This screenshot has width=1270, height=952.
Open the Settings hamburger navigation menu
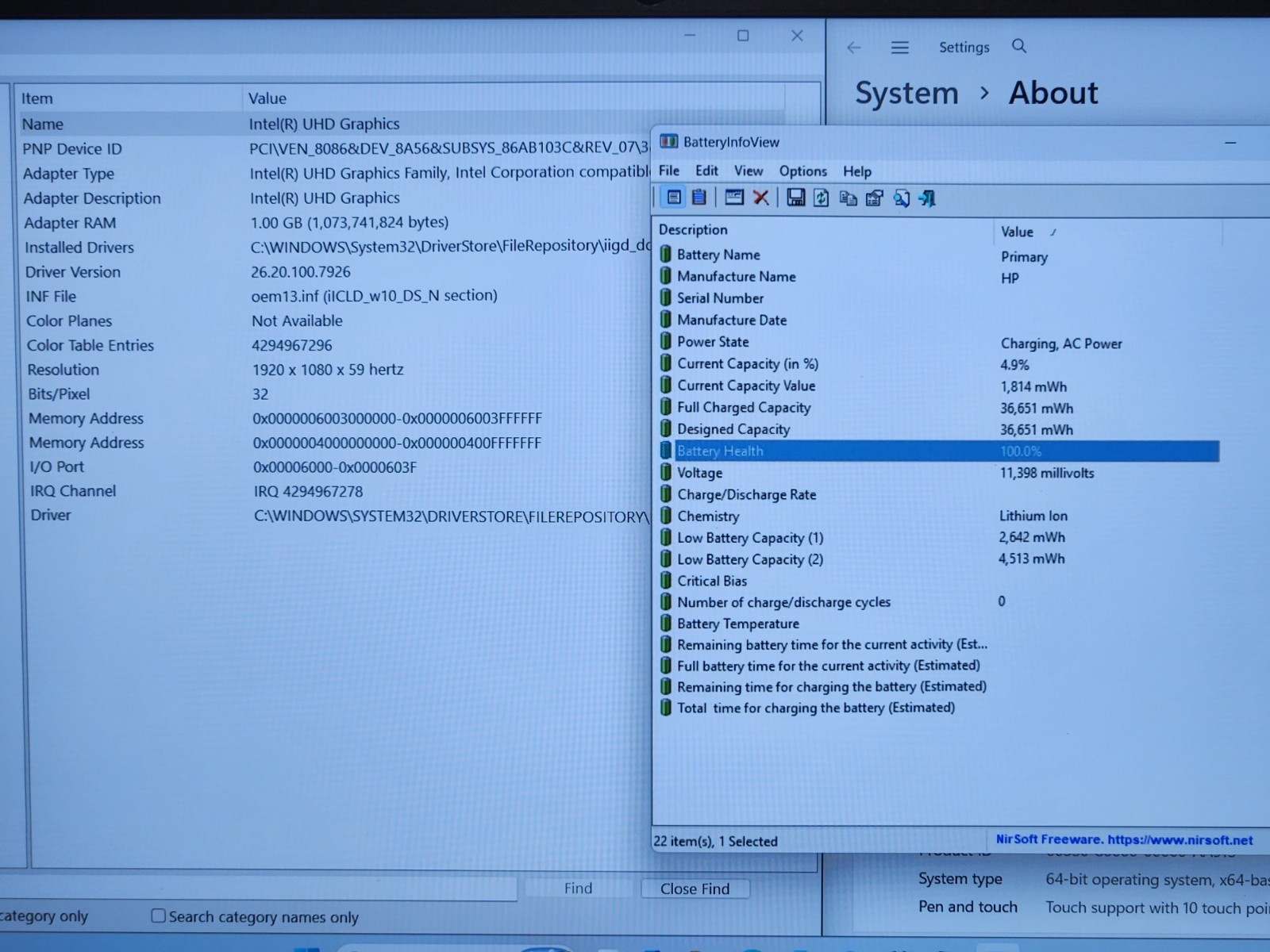pyautogui.click(x=899, y=48)
